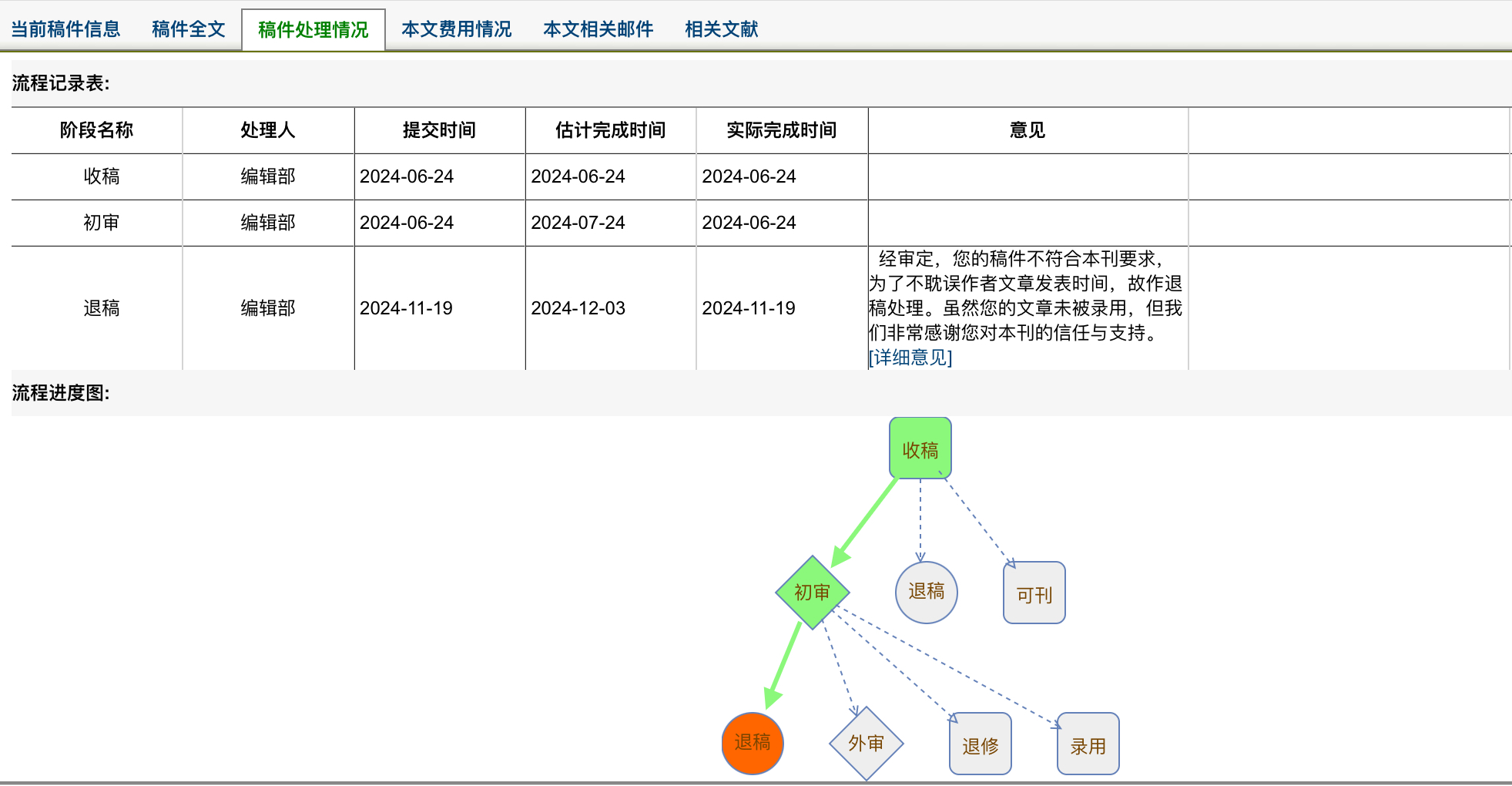Click the 提交时间 column header

(x=440, y=130)
